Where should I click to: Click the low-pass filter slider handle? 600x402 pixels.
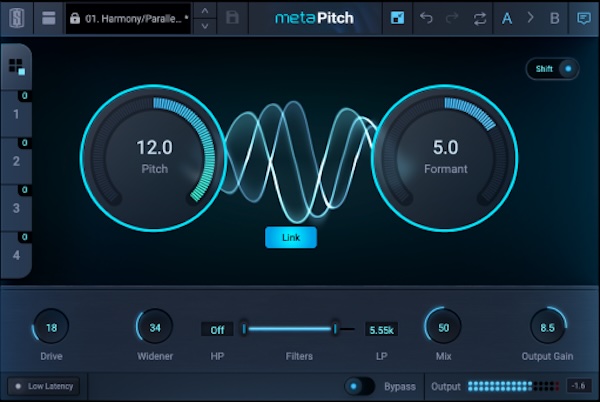pos(335,328)
